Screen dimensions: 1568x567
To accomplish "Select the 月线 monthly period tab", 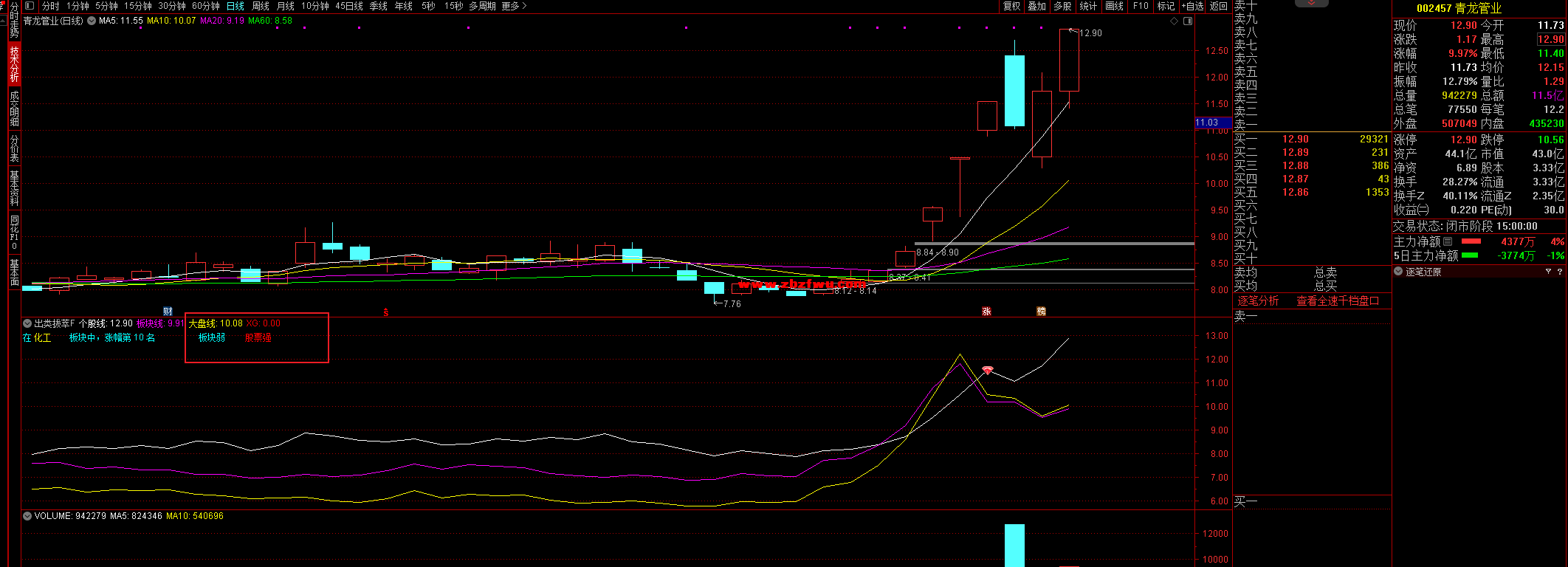I will tap(286, 6).
